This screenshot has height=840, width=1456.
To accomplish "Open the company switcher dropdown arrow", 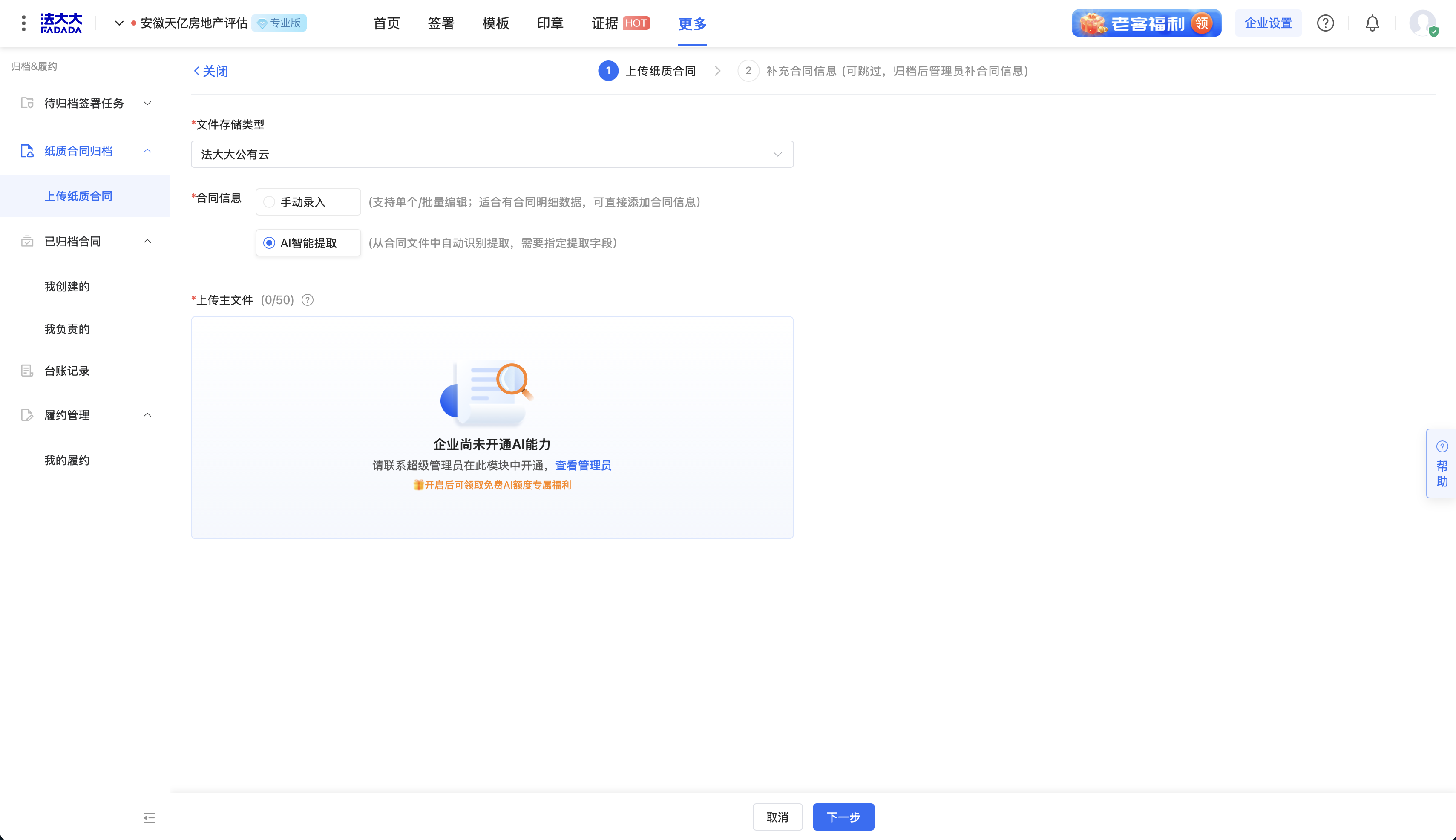I will coord(119,23).
